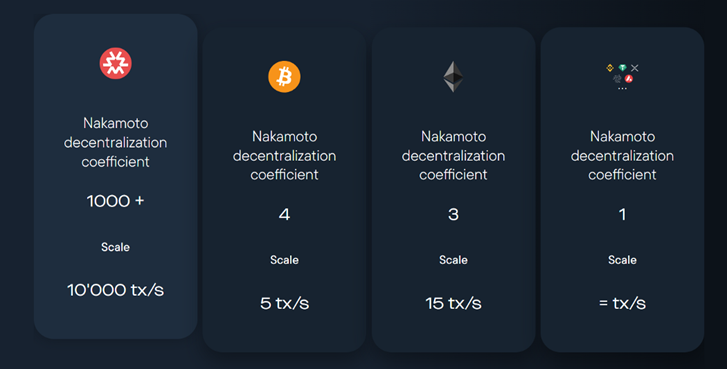Click the Nakamoto coefficient heading in the Ethereum card
Viewport: 727px width, 369px height.
pos(453,155)
